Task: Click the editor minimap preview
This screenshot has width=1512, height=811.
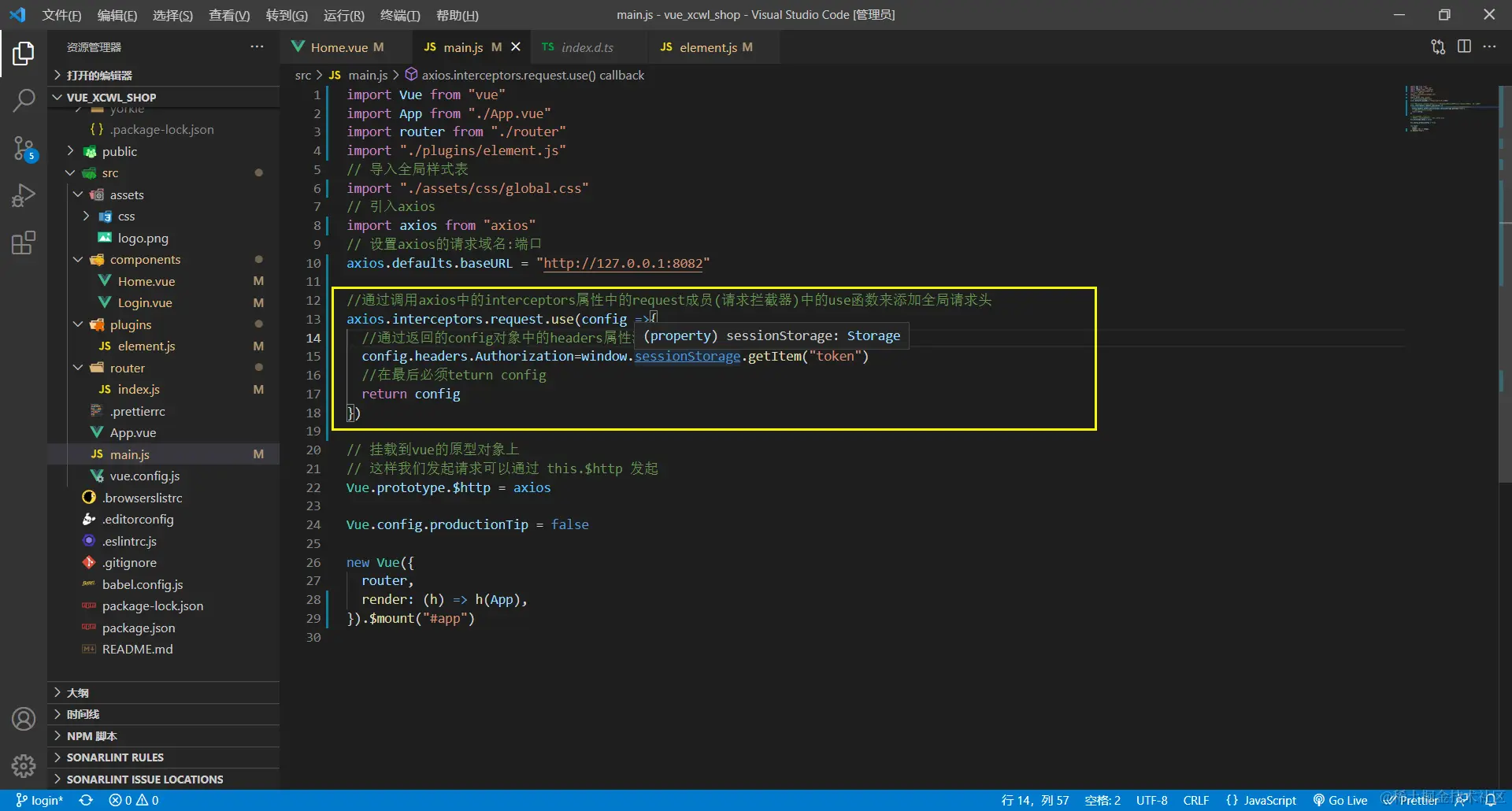Action: [x=1451, y=109]
